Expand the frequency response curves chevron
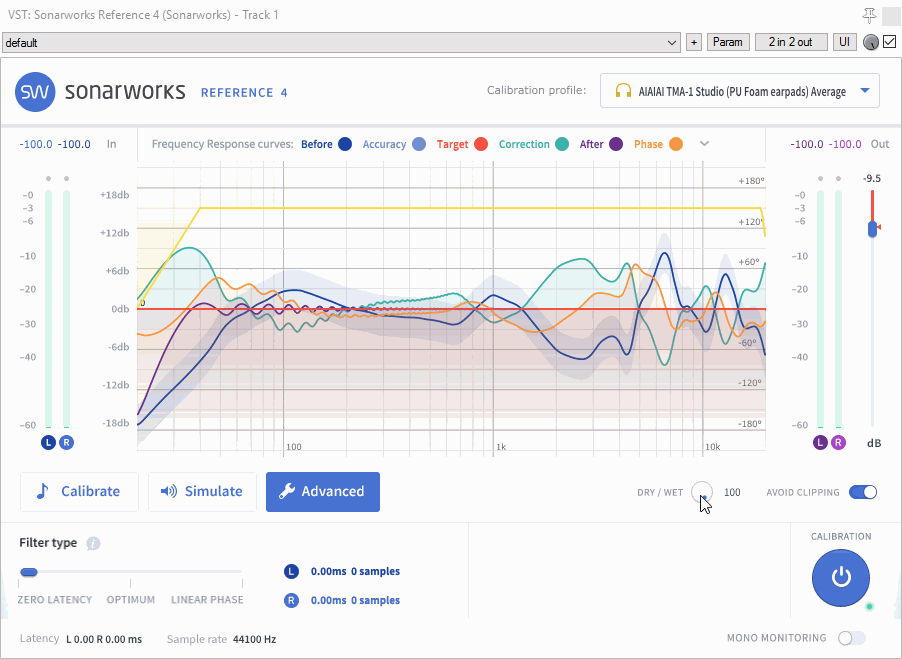Image resolution: width=902 pixels, height=659 pixels. (705, 144)
